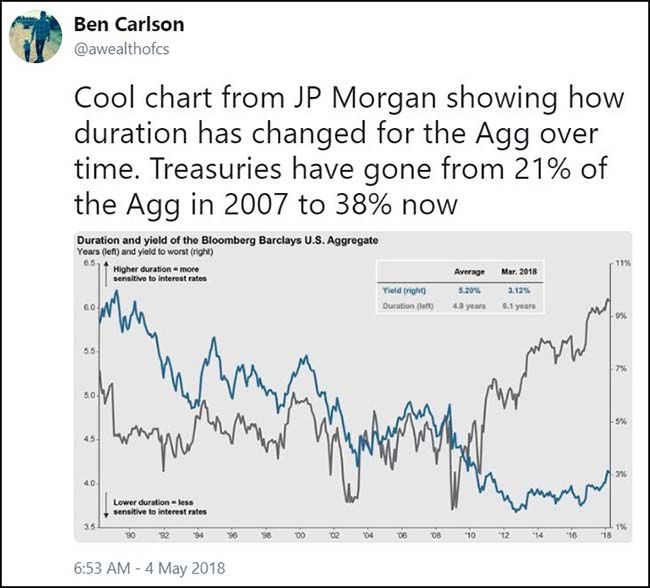Select the Yield (right) legend row label
650x588 pixels.
pyautogui.click(x=403, y=289)
